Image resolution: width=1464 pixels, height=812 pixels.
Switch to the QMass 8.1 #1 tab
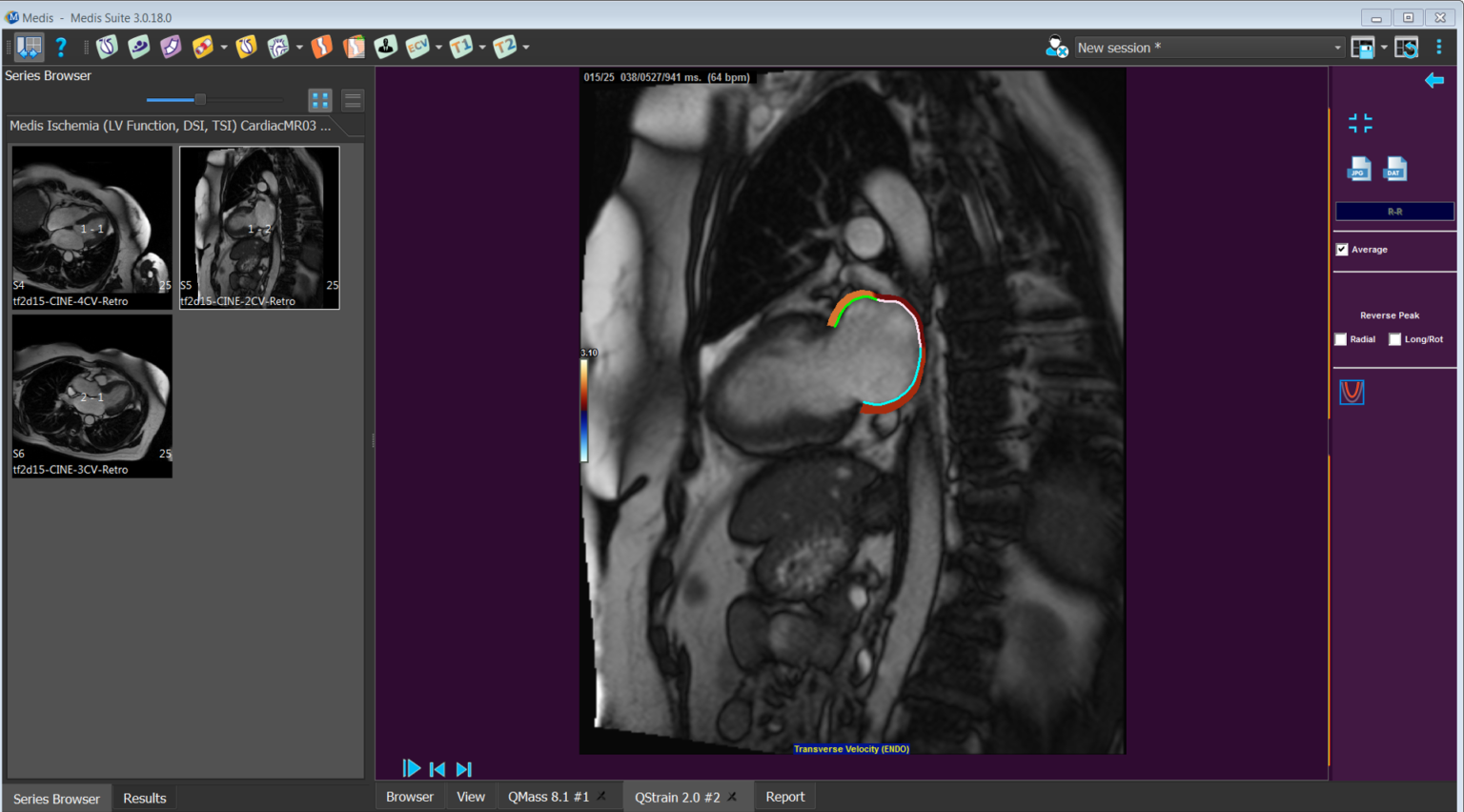click(x=548, y=797)
